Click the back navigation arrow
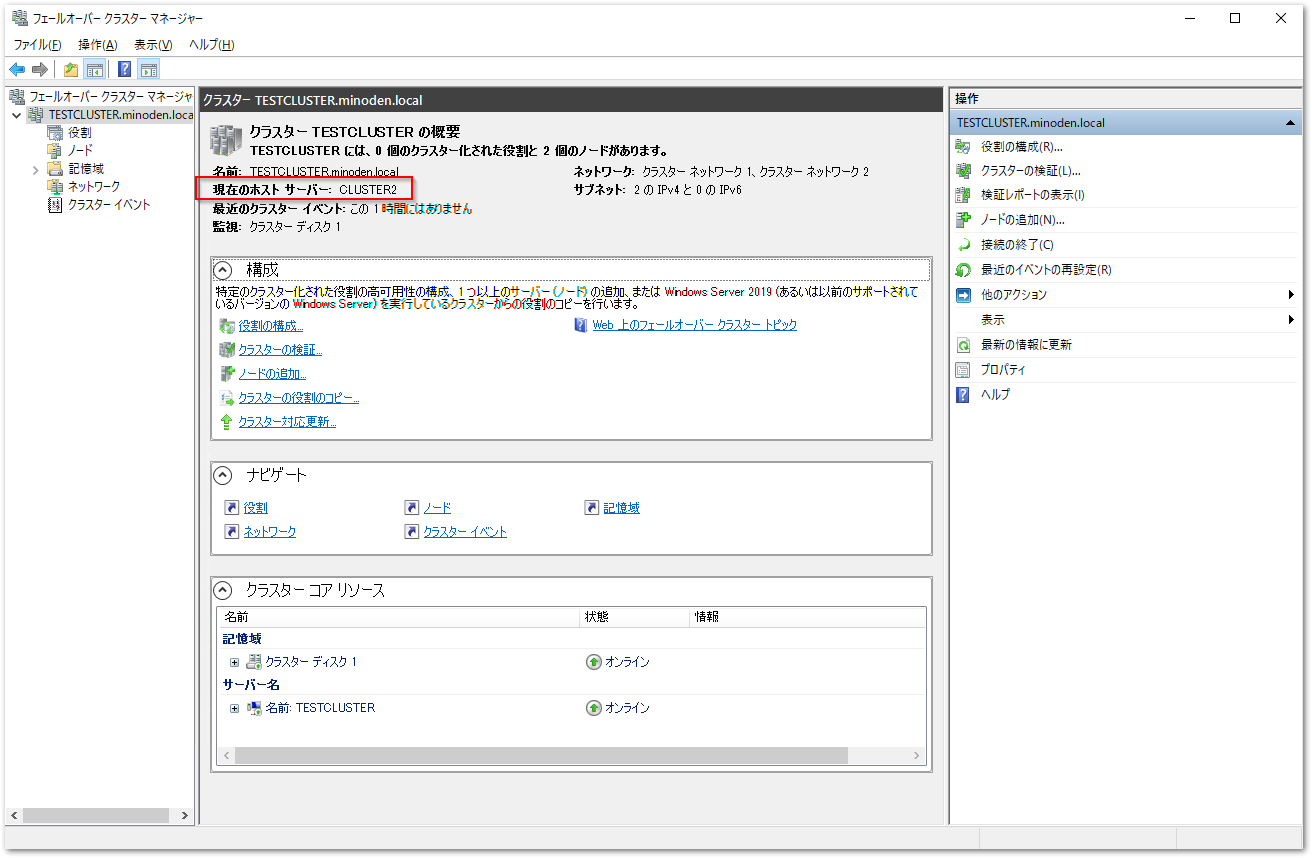The height and width of the screenshot is (858, 1312). click(x=17, y=69)
